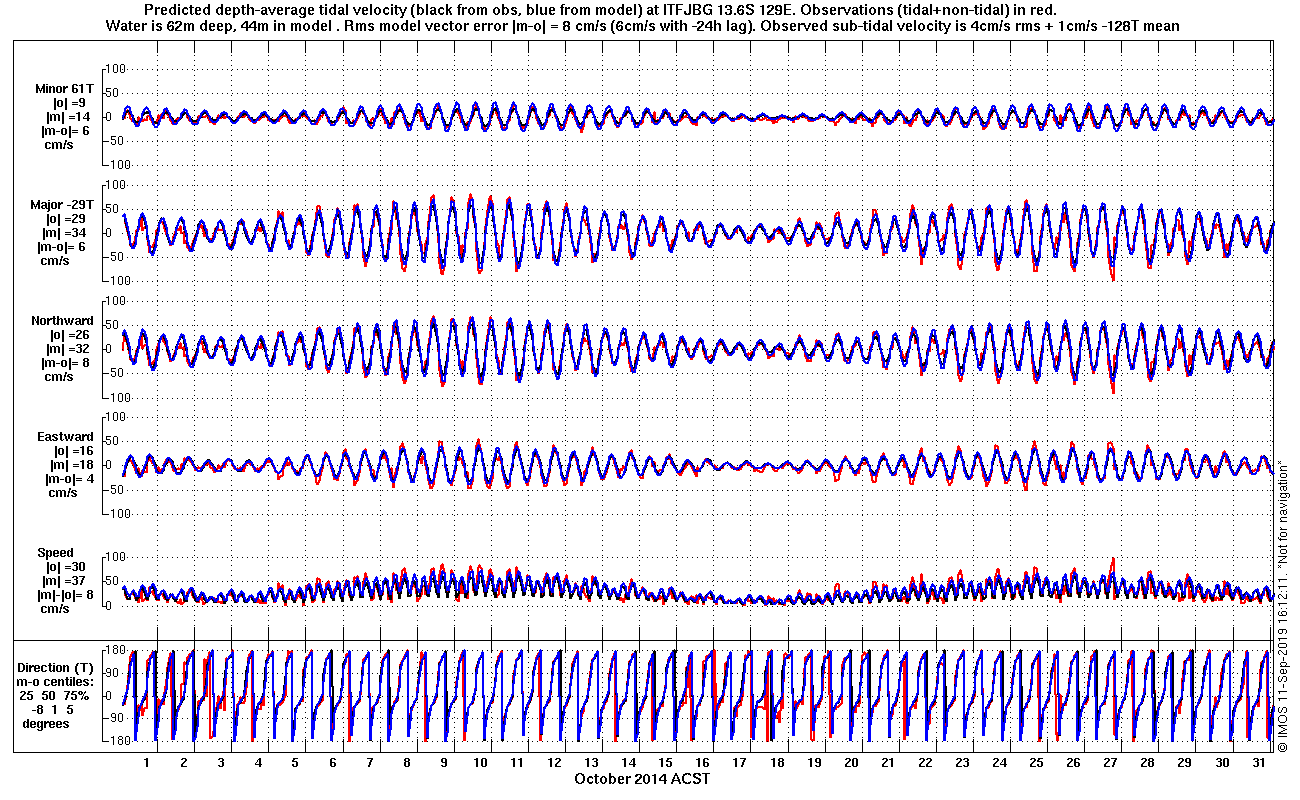Screen dimensions: 1300x800
Task: Click the 'Speed' panel label
Action: (55, 553)
